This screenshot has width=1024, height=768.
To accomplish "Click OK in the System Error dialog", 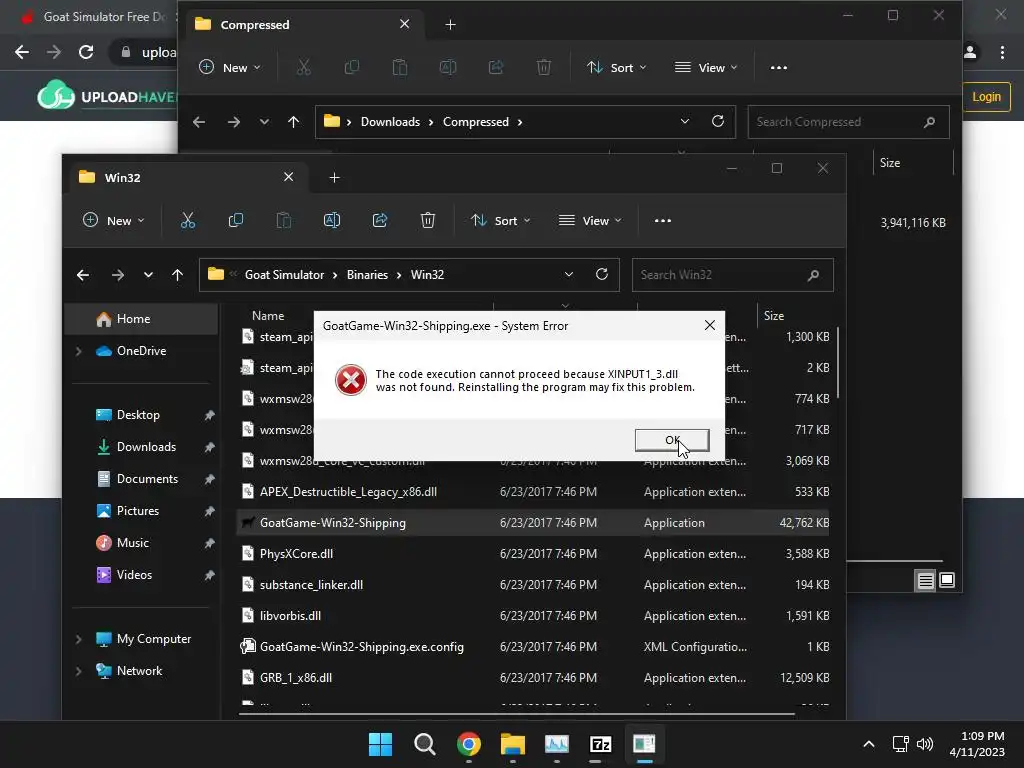I will 672,440.
